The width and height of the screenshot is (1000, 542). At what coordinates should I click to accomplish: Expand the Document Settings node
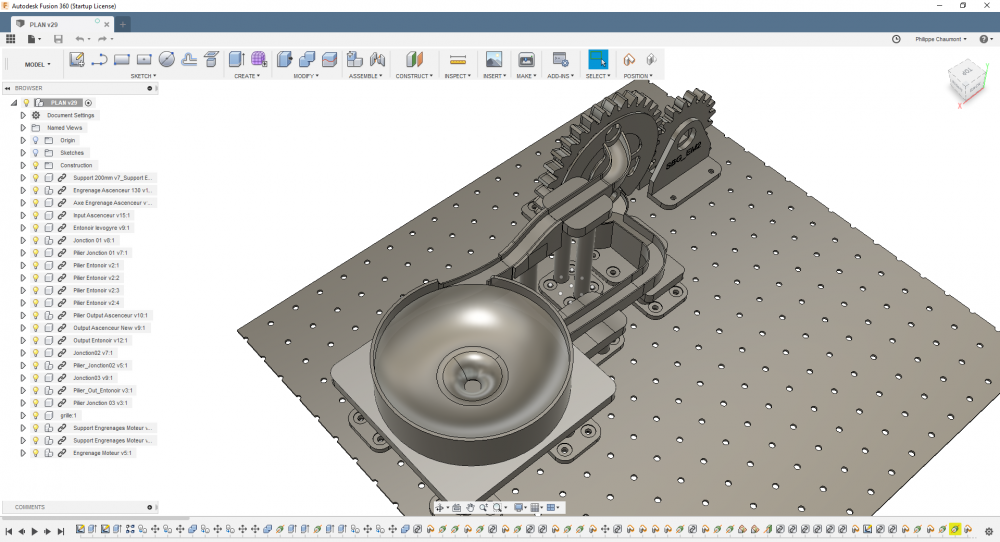(23, 115)
